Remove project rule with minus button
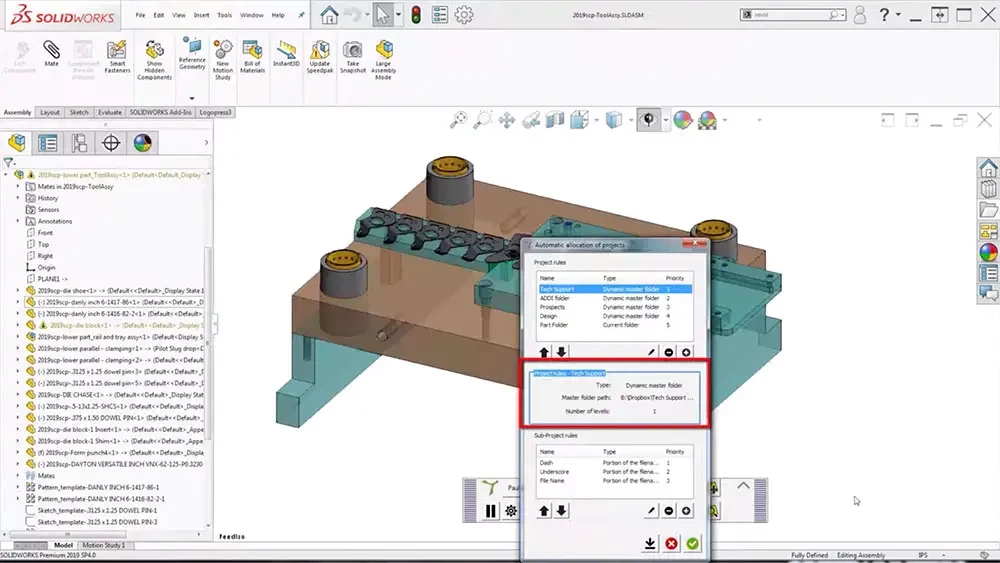1000x563 pixels. 668,352
